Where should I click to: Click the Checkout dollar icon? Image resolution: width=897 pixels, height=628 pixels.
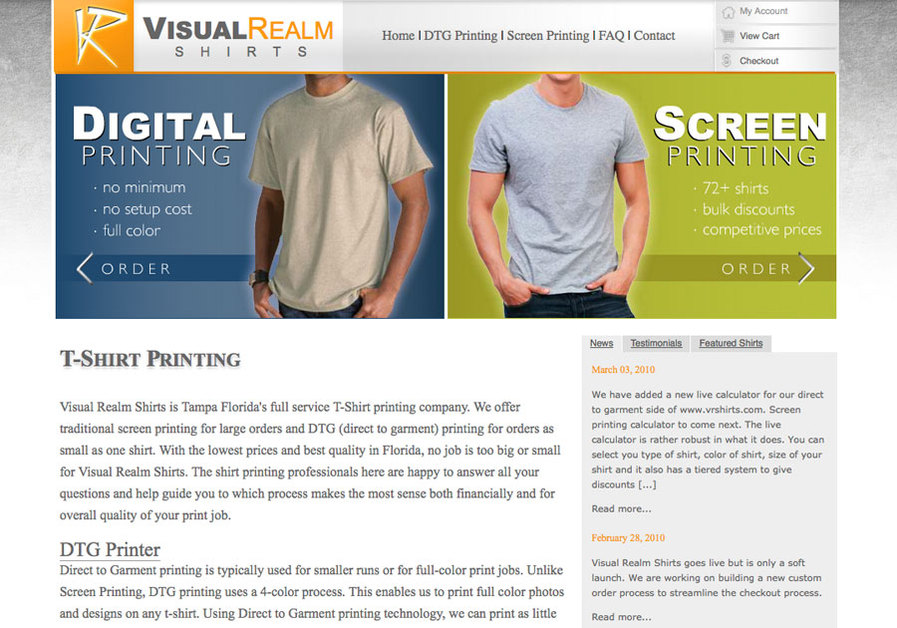727,61
